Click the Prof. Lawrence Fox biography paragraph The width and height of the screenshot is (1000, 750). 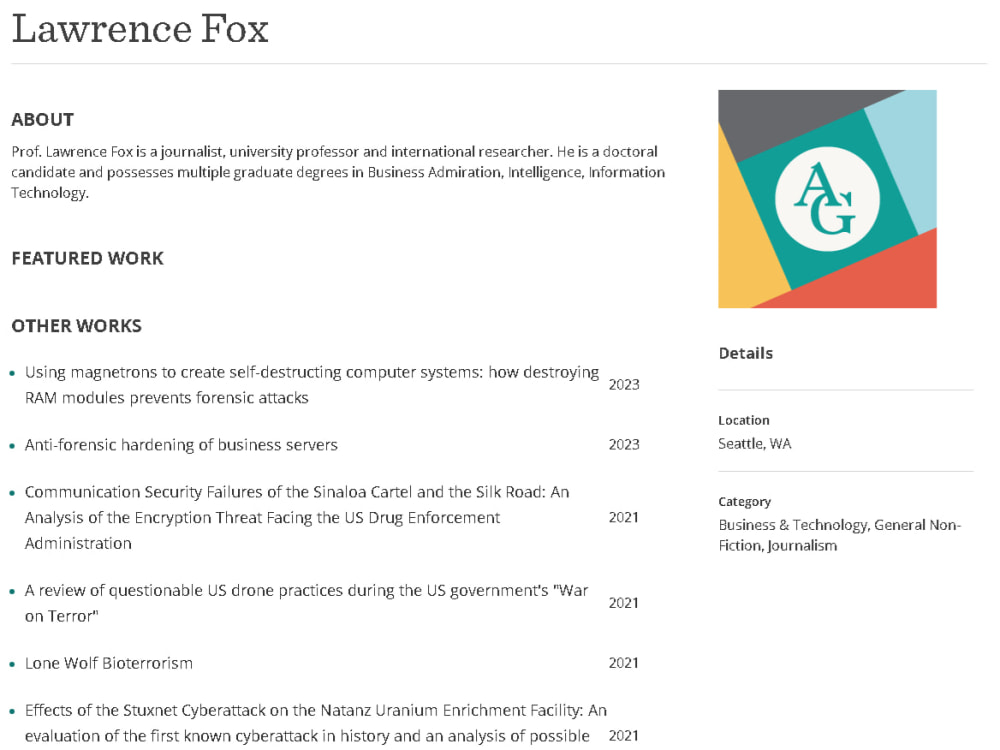(x=338, y=172)
